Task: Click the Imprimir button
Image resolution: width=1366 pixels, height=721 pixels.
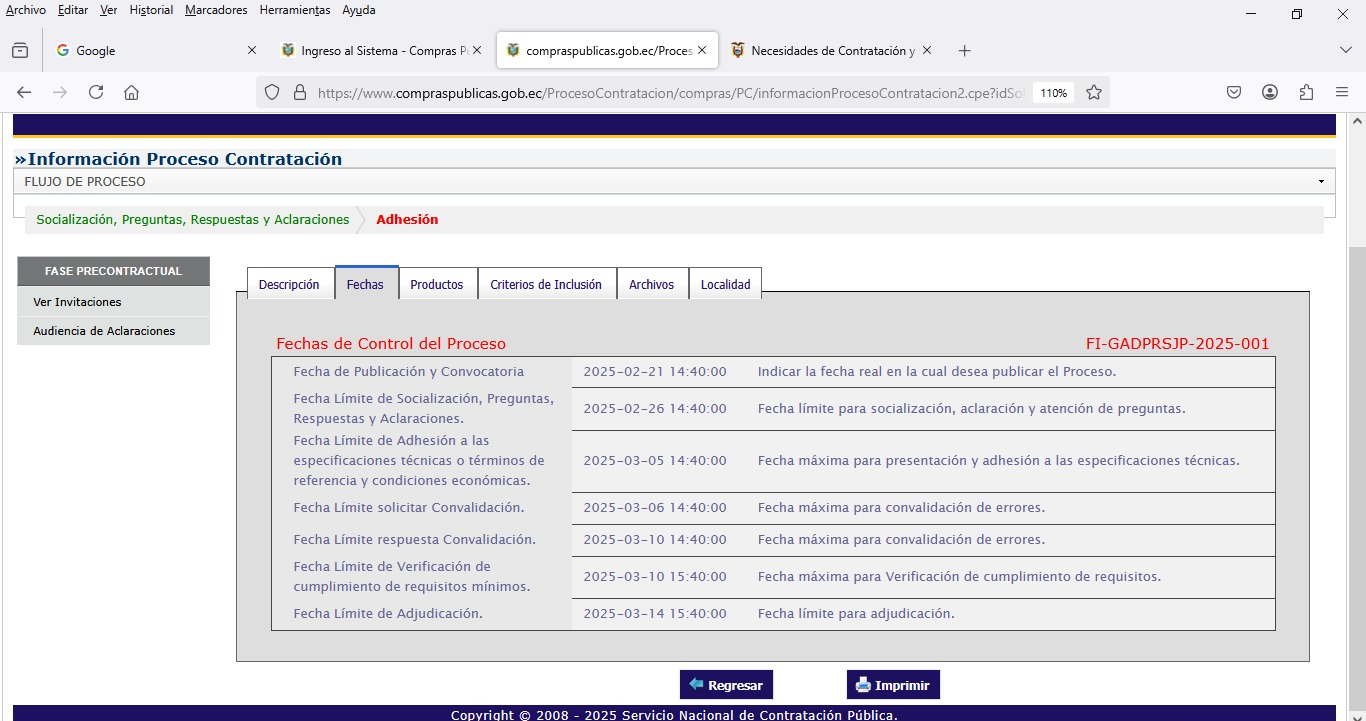Action: (x=893, y=685)
